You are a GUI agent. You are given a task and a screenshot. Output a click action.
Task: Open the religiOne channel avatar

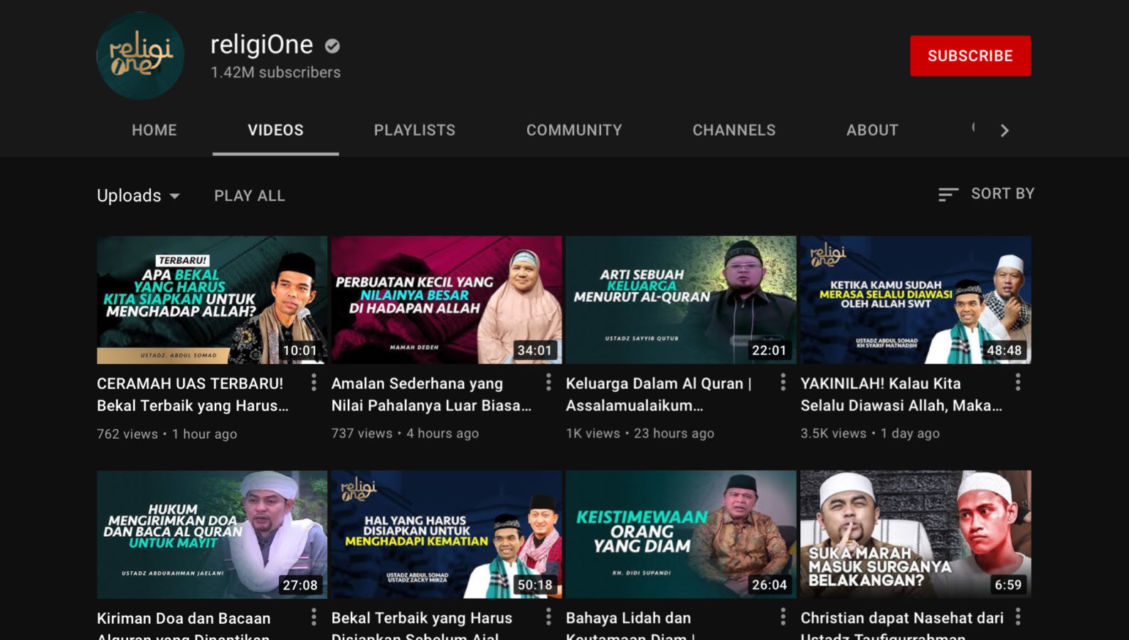pyautogui.click(x=140, y=55)
